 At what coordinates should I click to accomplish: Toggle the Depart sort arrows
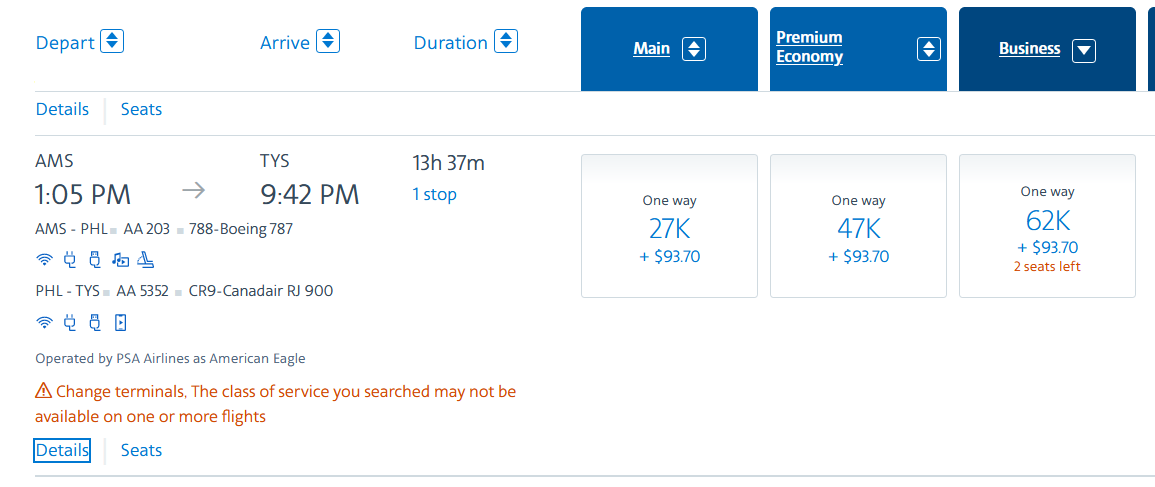[112, 41]
